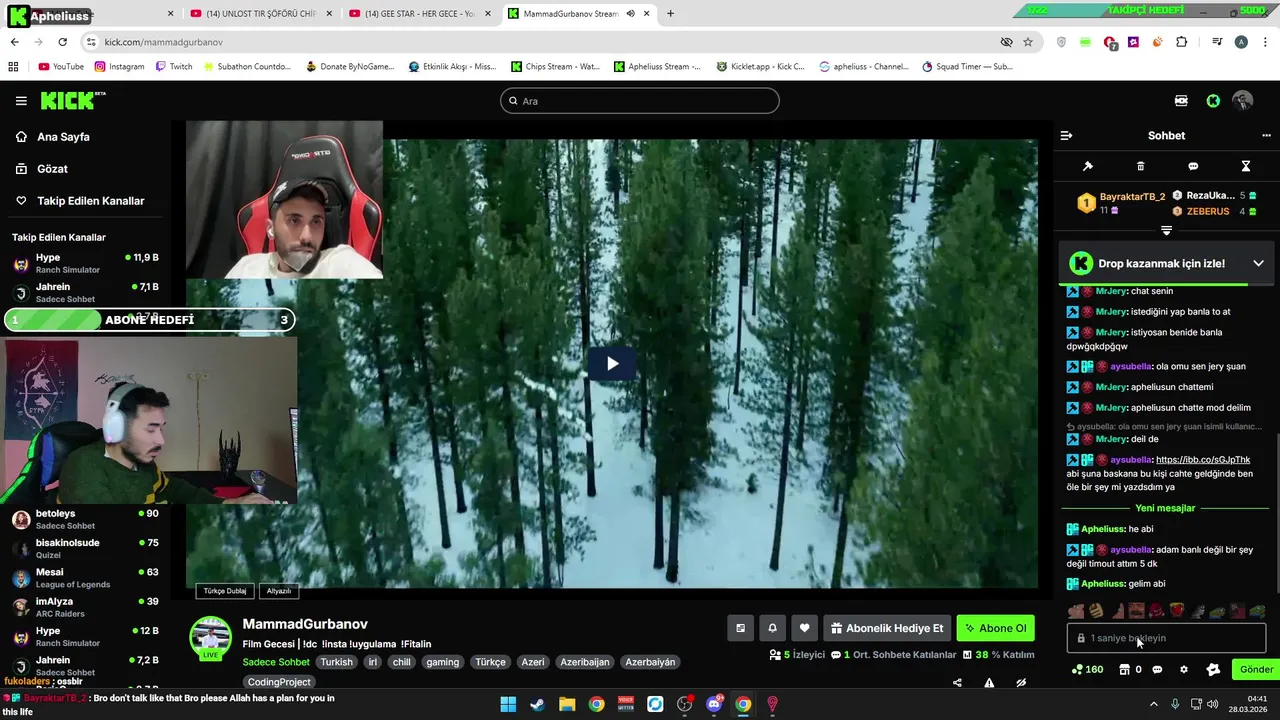Click the Steam icon in the taskbar
1280x720 pixels.
point(537,704)
